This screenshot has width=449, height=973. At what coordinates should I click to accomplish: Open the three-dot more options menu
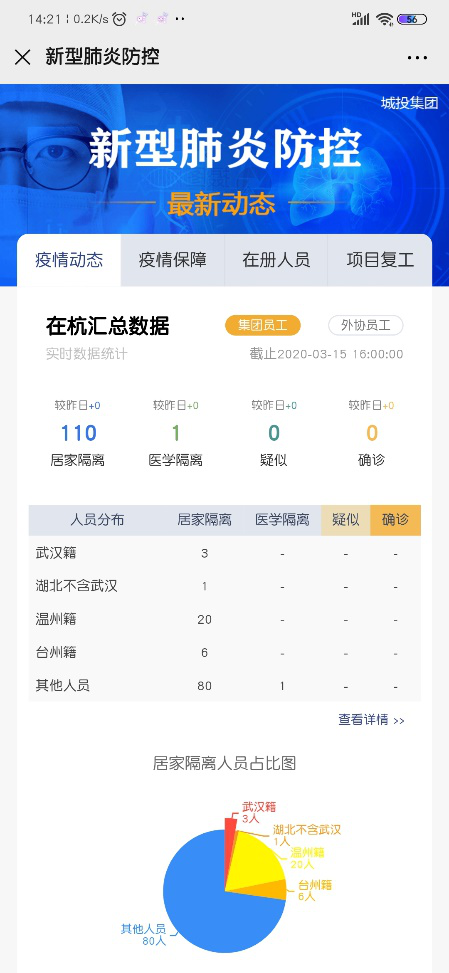pos(417,58)
